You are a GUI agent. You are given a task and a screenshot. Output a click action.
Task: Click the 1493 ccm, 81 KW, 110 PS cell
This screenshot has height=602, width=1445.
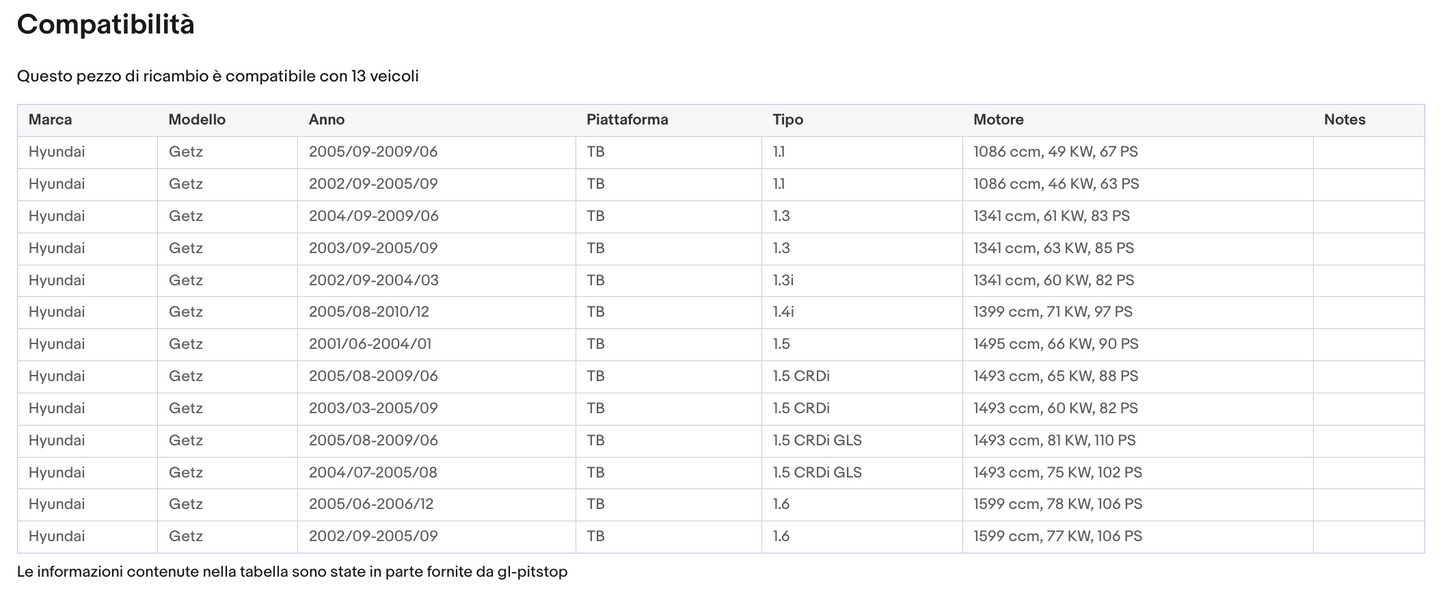[1054, 440]
